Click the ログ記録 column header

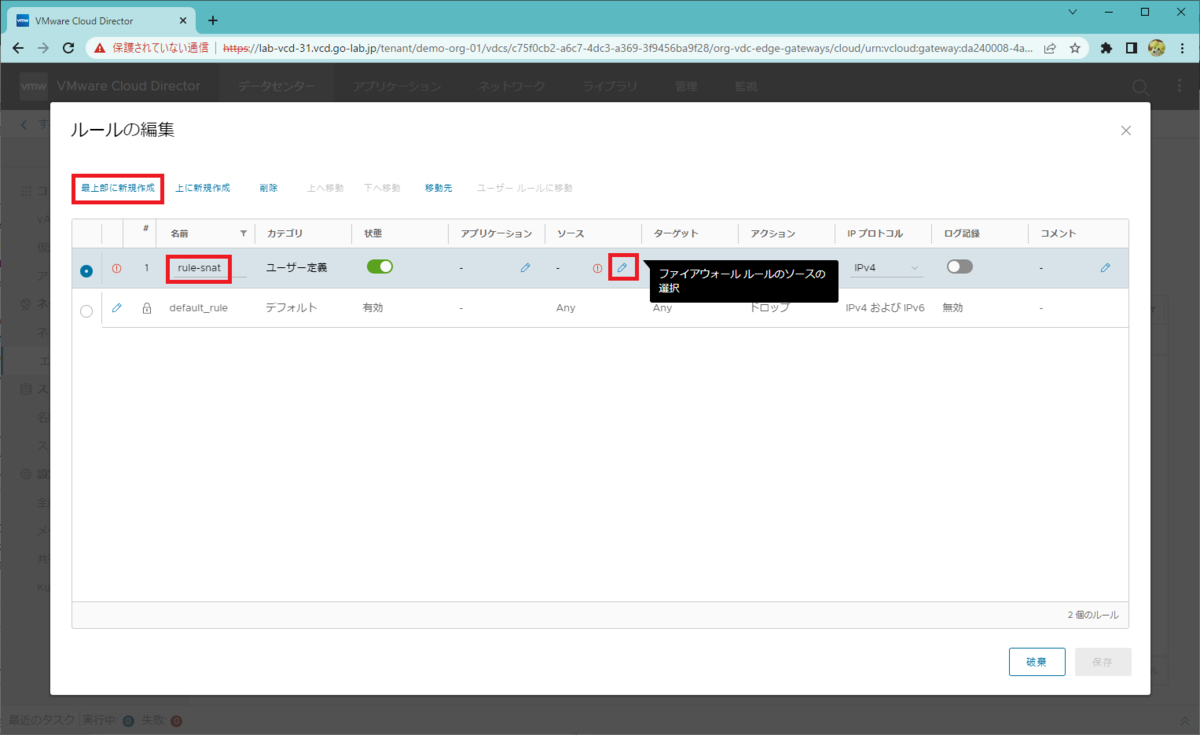point(962,233)
